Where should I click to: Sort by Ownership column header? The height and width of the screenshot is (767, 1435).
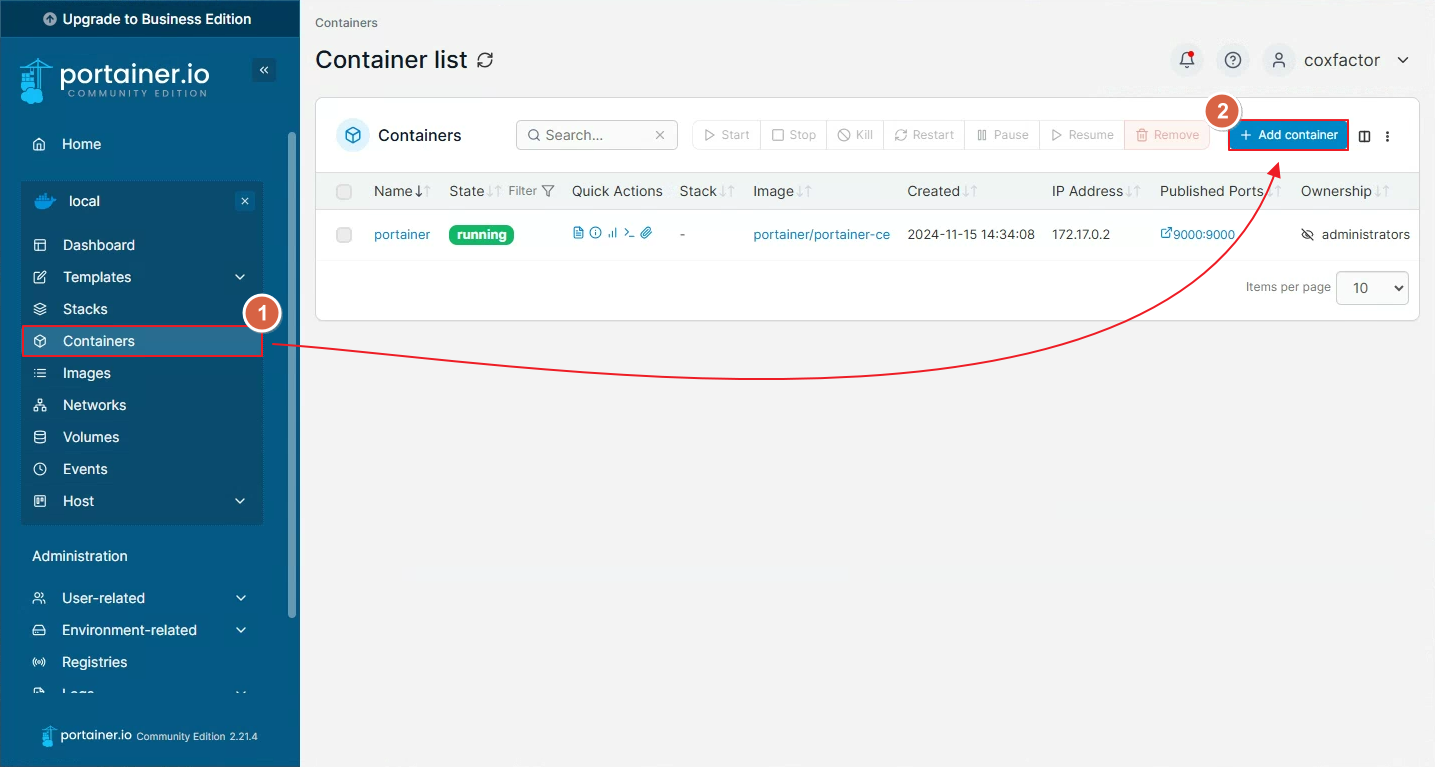1346,191
